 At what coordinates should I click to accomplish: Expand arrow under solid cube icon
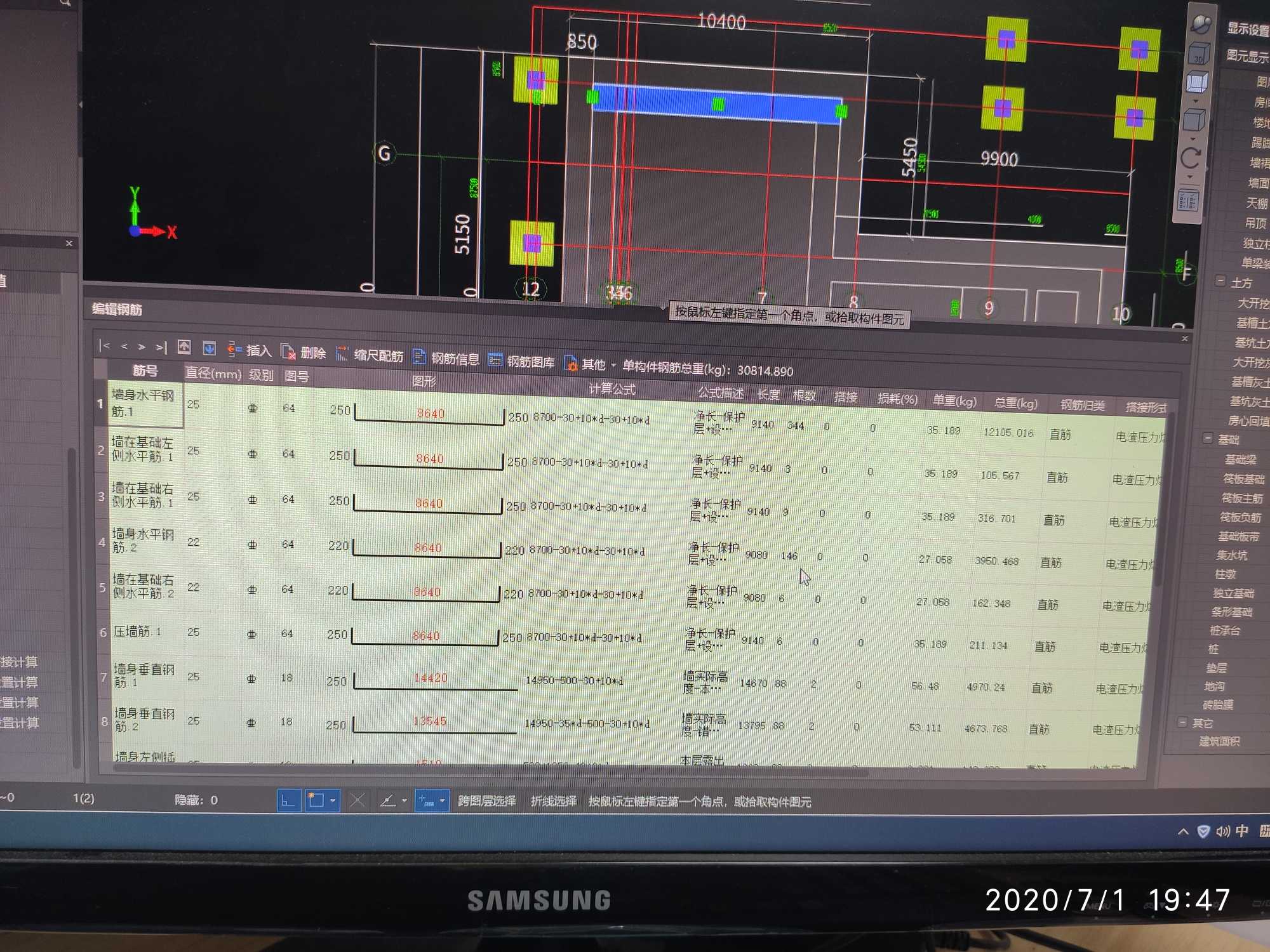pyautogui.click(x=1193, y=138)
